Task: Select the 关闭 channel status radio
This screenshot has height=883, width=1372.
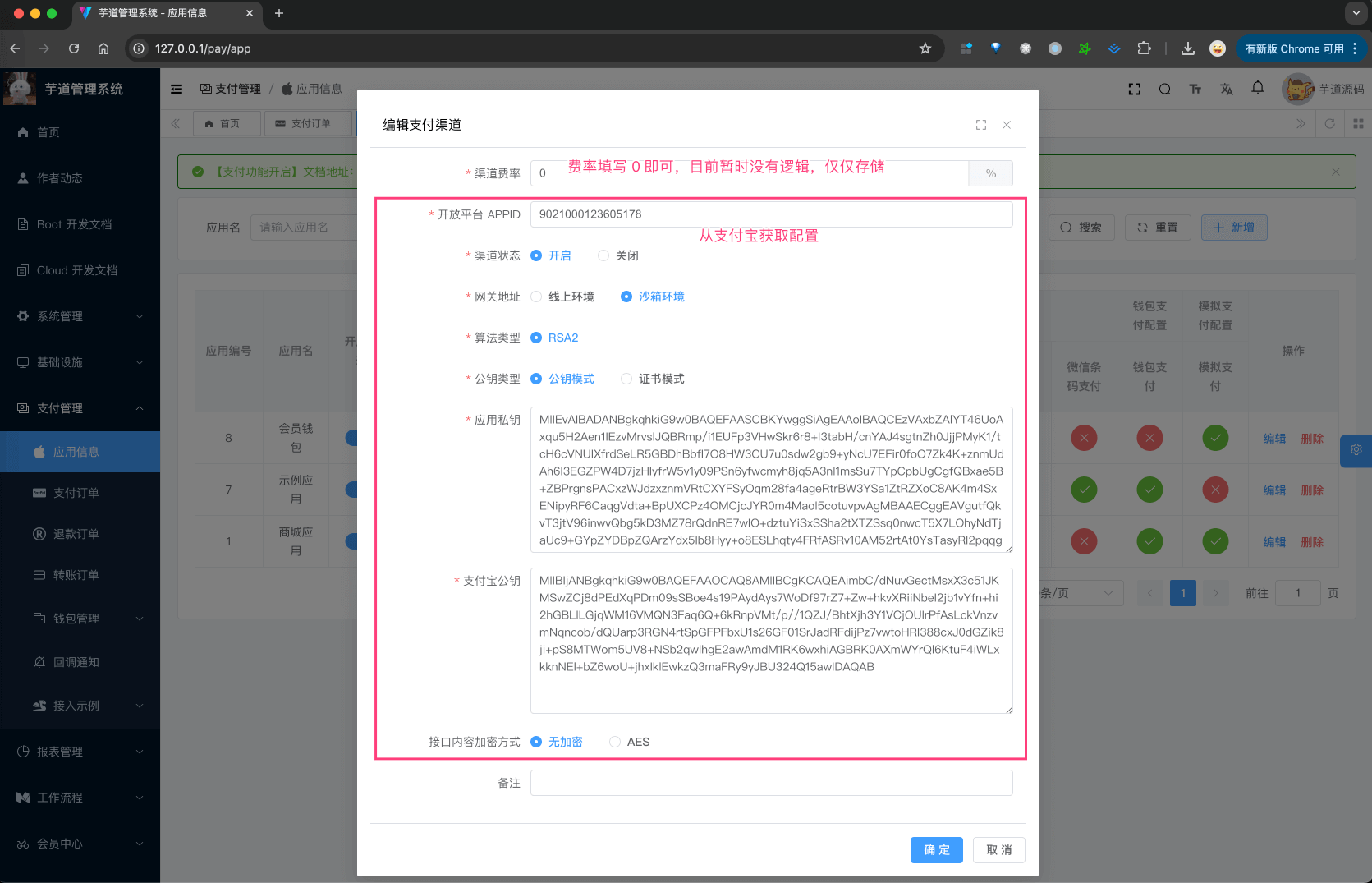Action: tap(603, 255)
